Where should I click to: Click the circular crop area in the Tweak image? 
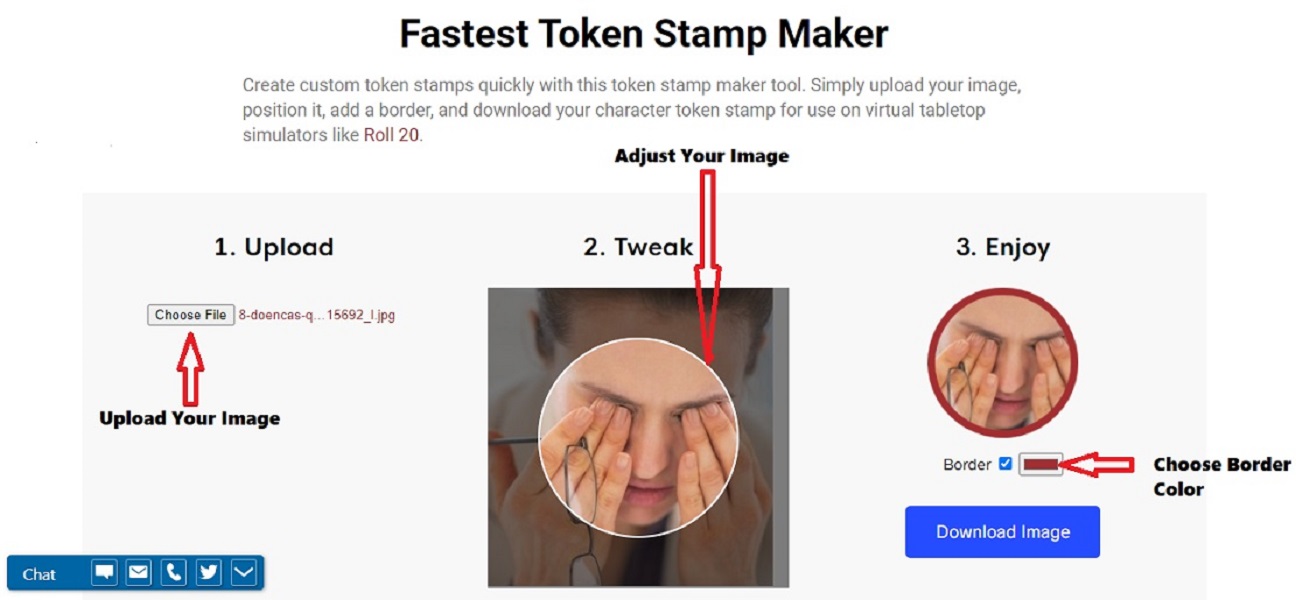(x=637, y=437)
